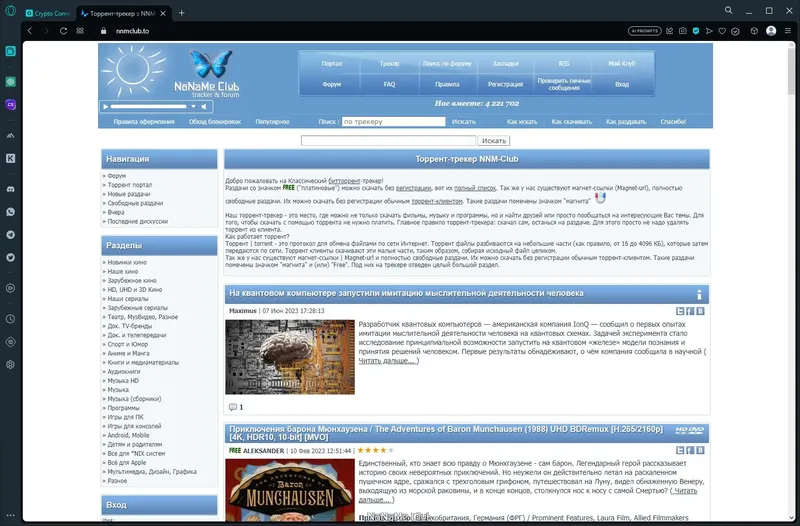The image size is (800, 526).
Task: Open Android, Mobile section
Action: [x=129, y=436]
